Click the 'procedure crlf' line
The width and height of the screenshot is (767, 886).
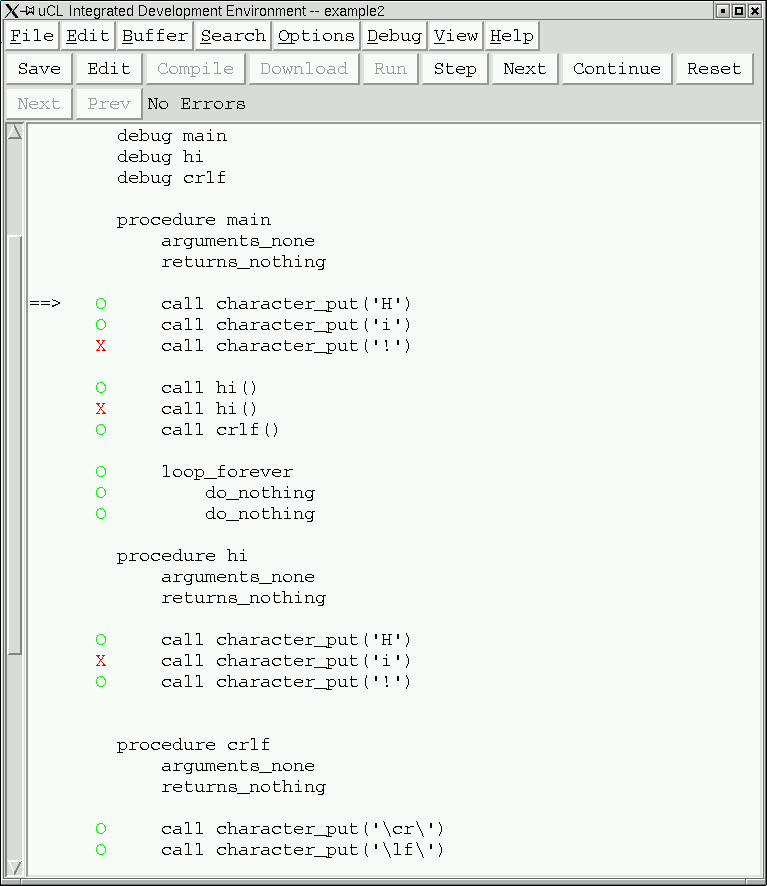193,745
